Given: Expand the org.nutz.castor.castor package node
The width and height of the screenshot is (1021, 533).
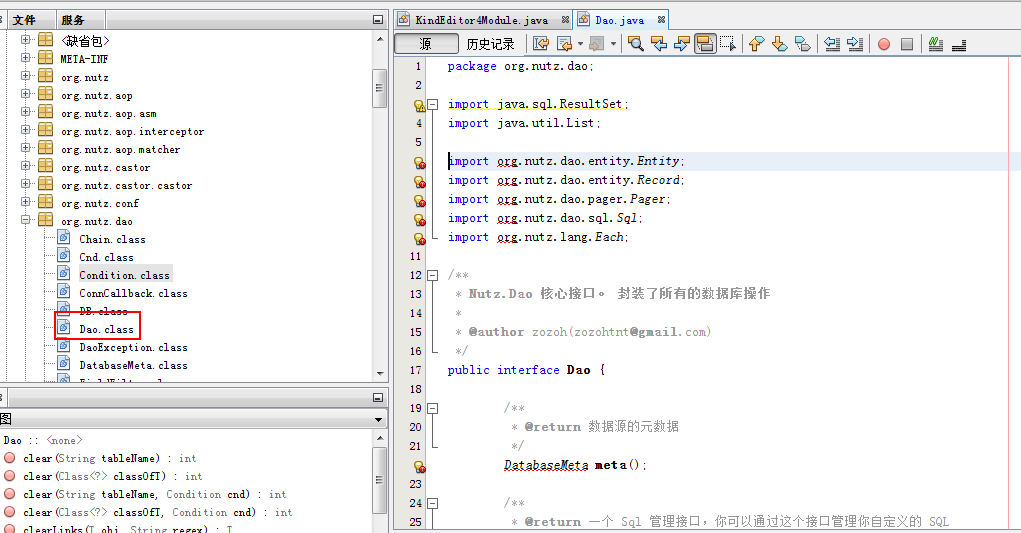Looking at the screenshot, I should coord(25,184).
